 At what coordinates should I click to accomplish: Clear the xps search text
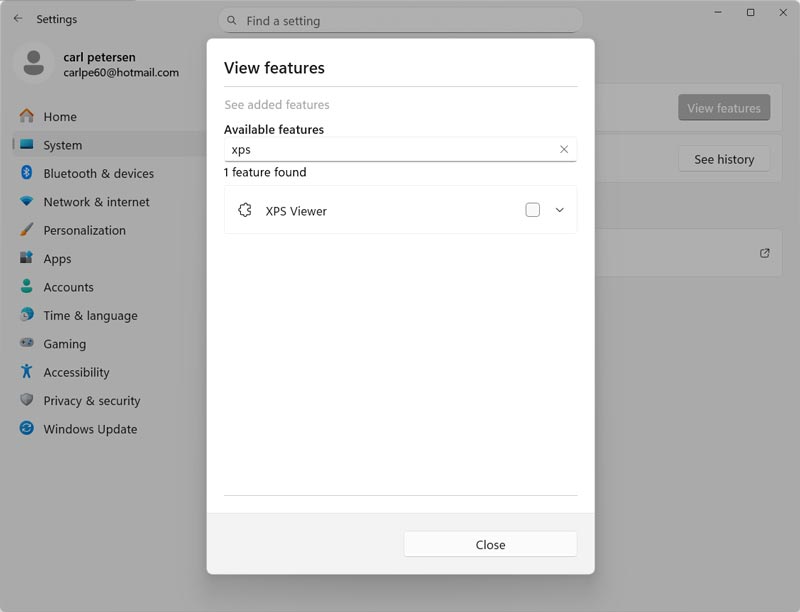click(564, 149)
